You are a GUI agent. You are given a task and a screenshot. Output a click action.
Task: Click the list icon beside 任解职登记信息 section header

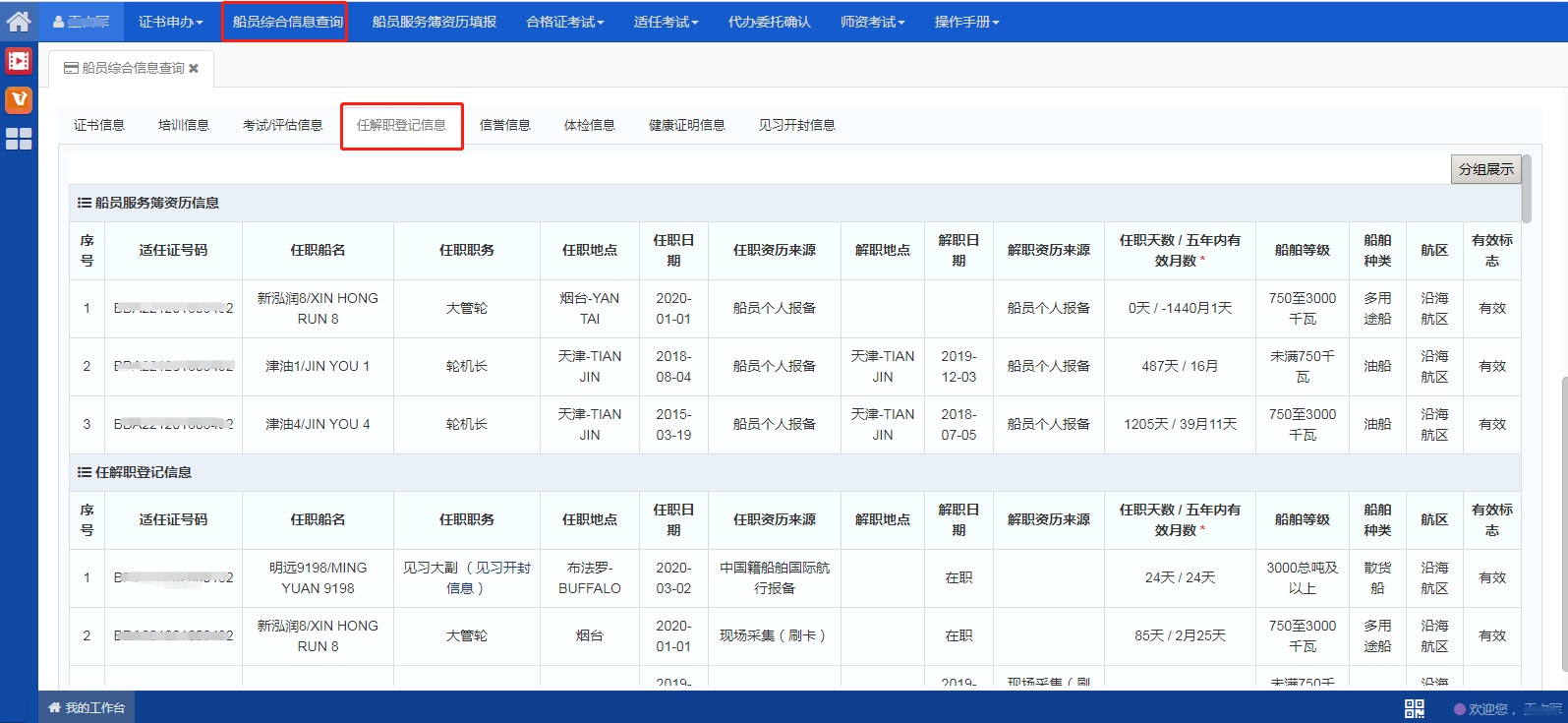(x=85, y=472)
